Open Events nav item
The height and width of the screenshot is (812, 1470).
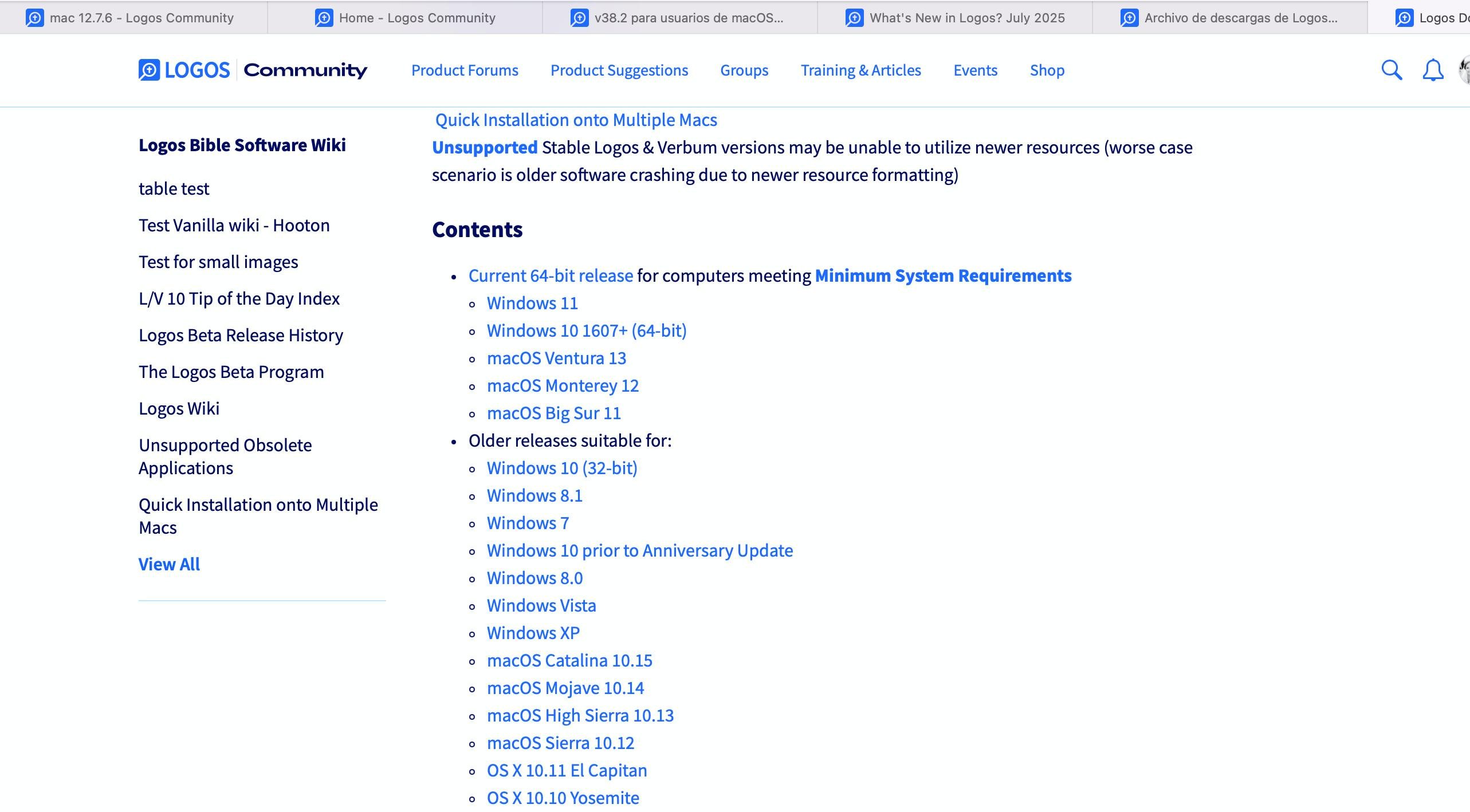pyautogui.click(x=975, y=70)
